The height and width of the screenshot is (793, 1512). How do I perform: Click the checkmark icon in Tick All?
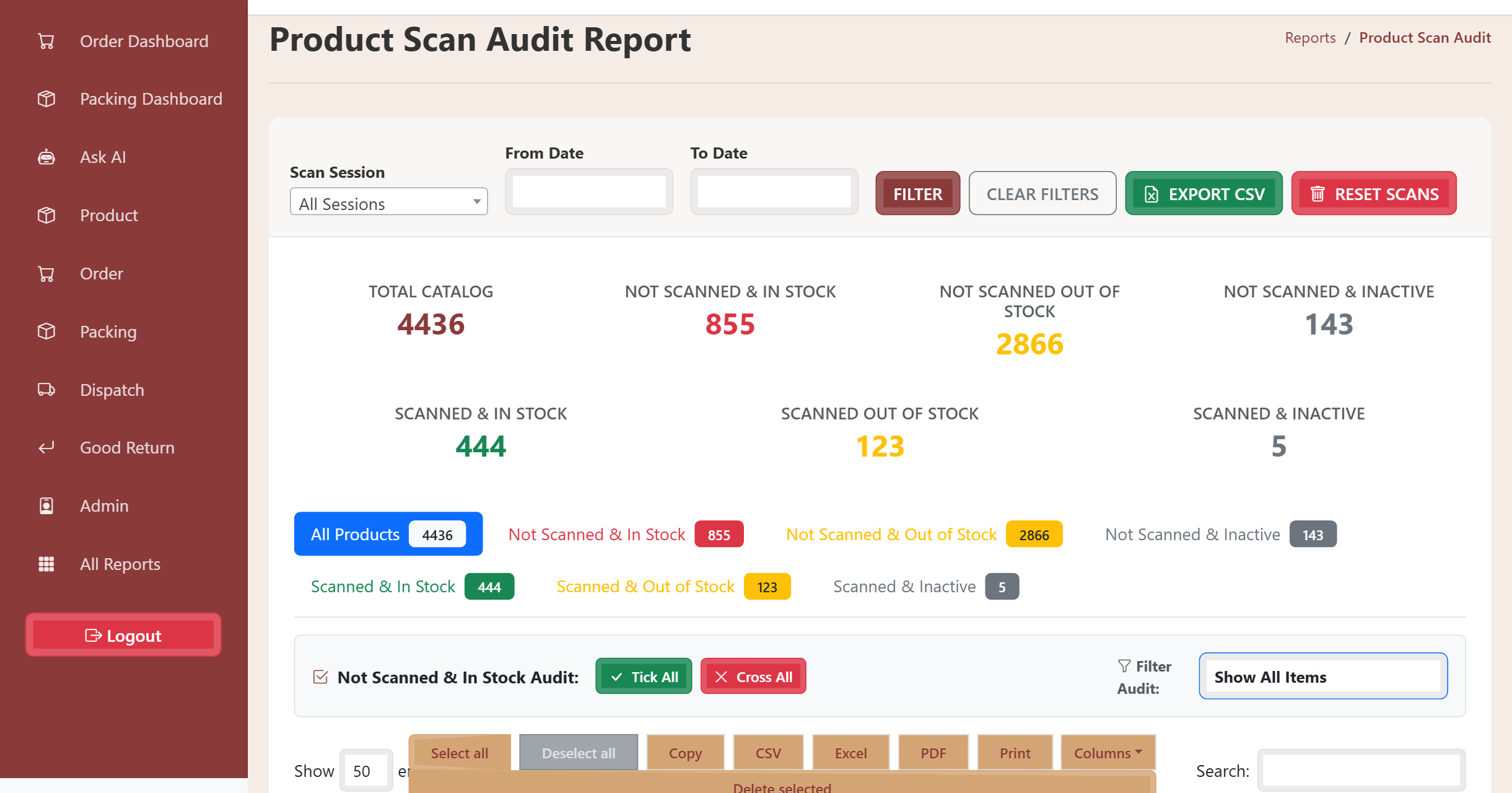[616, 677]
